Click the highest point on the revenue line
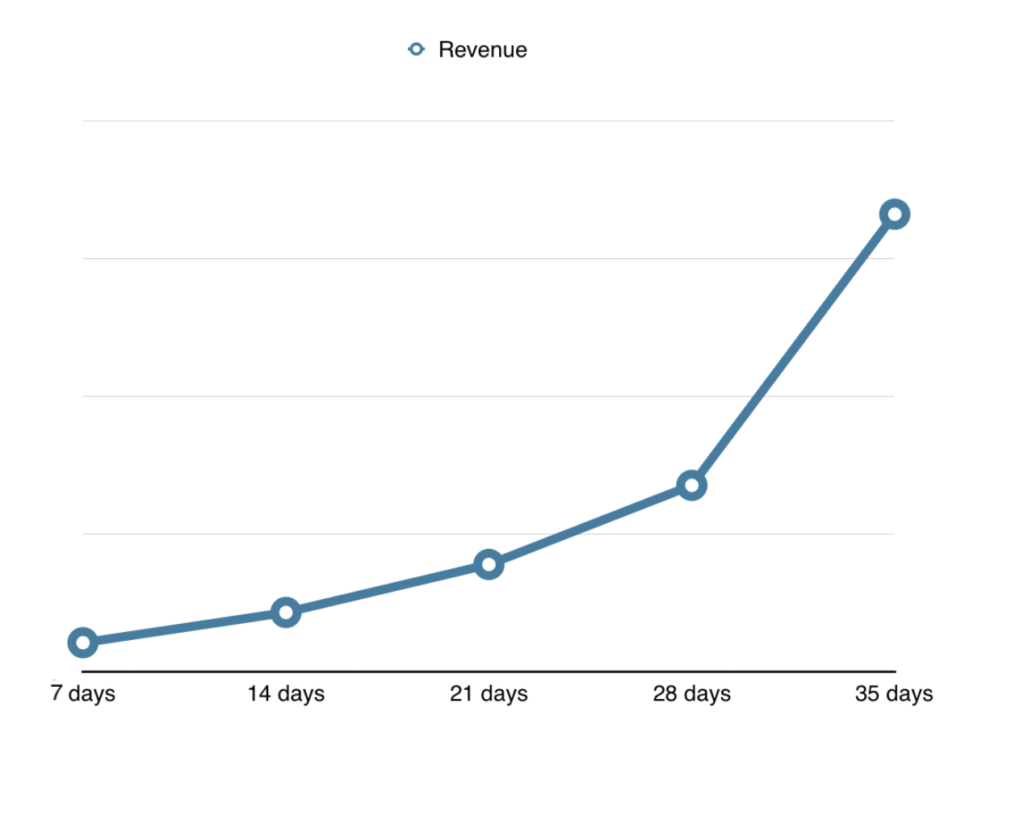 [895, 212]
